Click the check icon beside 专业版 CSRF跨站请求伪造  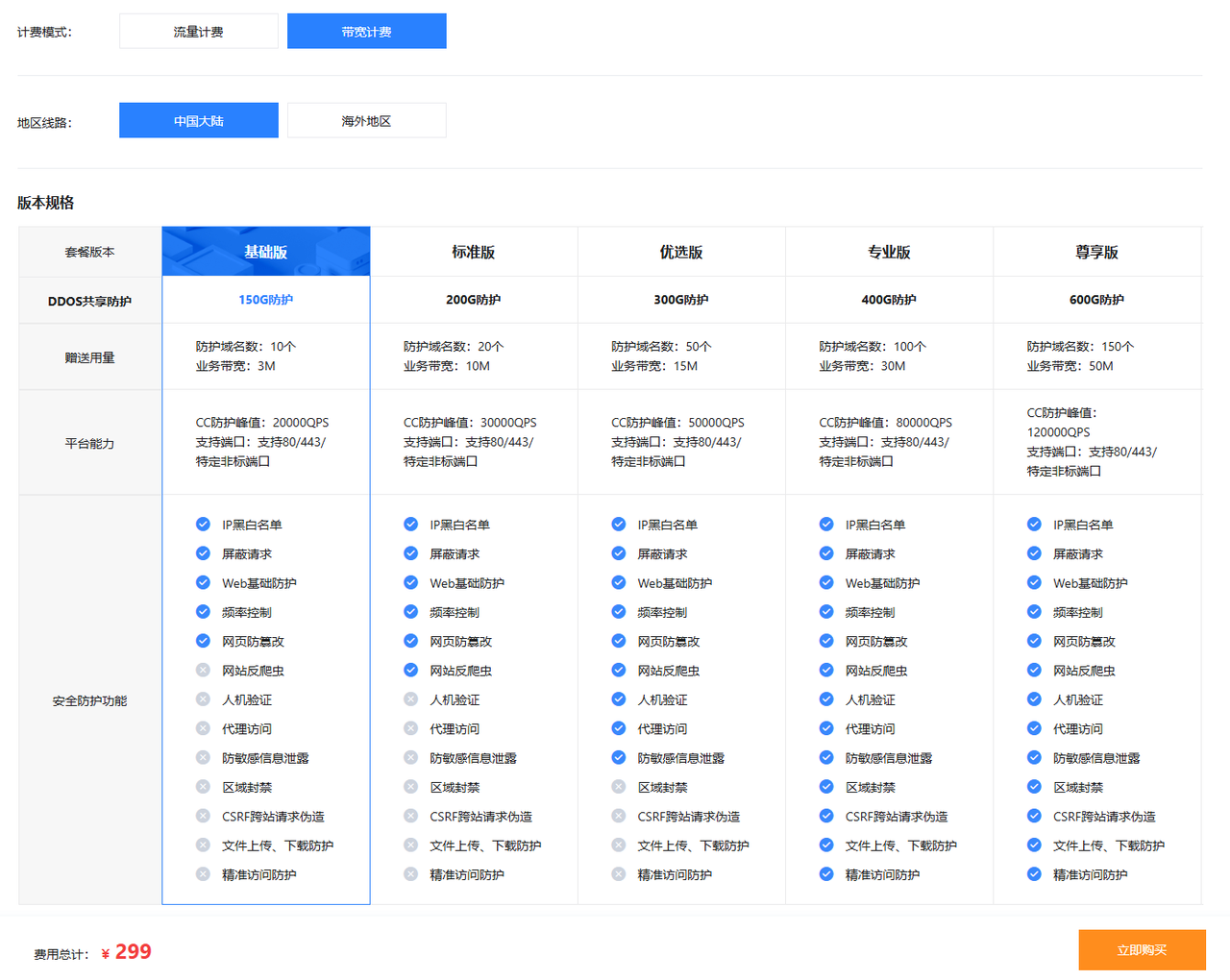(825, 816)
